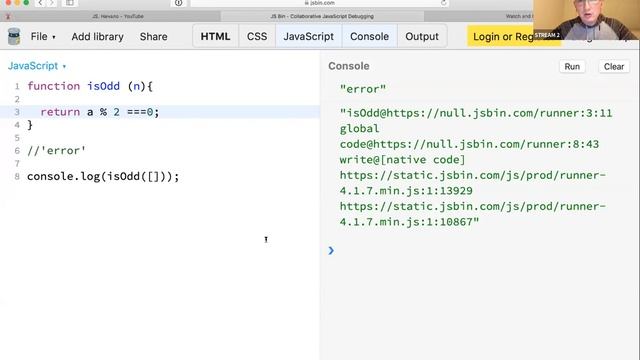Click the browser forward arrow
The height and width of the screenshot is (360, 640).
[x=52, y=3]
